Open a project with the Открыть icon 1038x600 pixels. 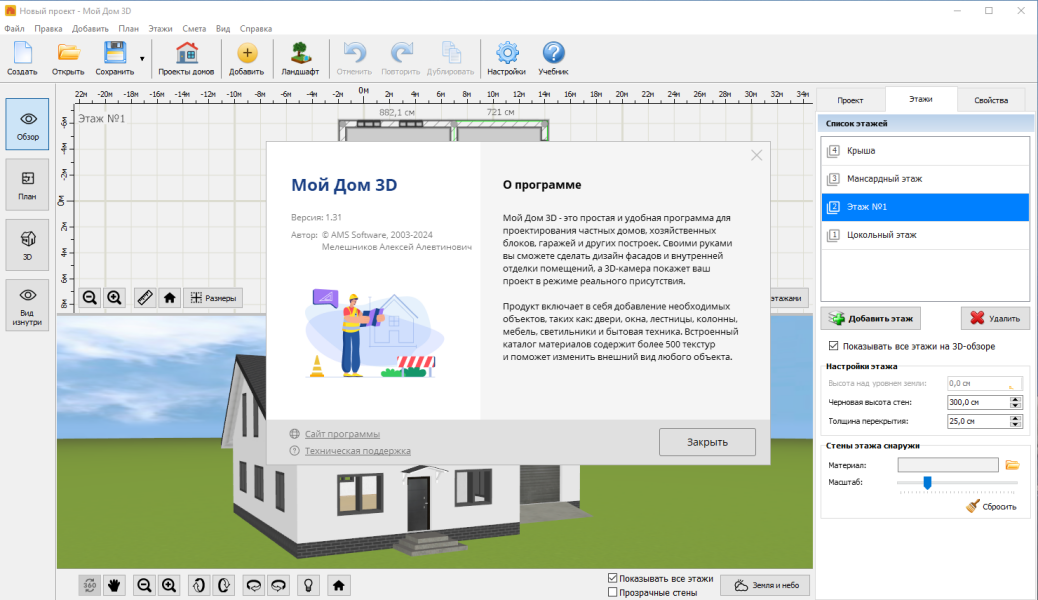[x=68, y=58]
